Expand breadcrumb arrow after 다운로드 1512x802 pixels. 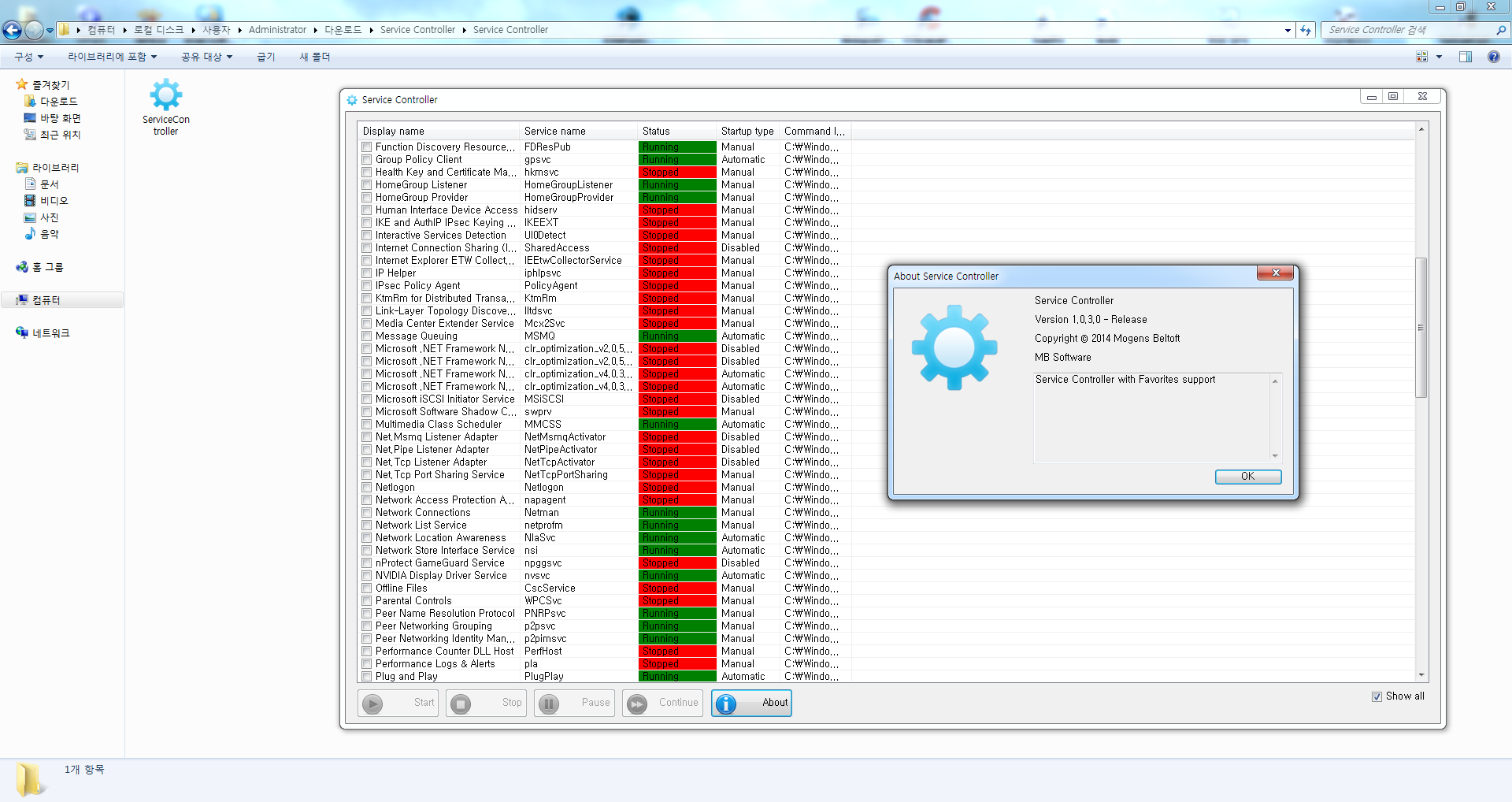pyautogui.click(x=371, y=30)
